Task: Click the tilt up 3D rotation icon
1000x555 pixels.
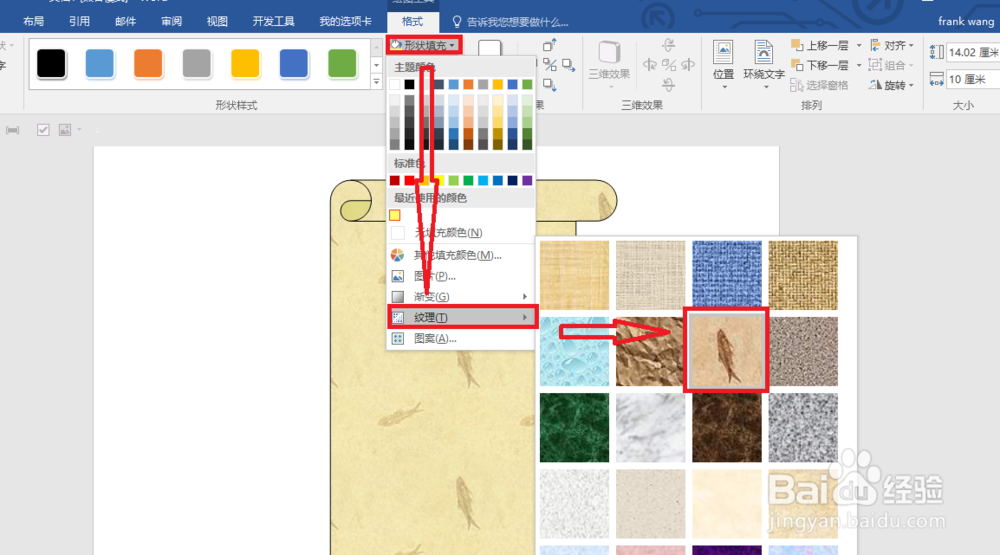Action: pyautogui.click(x=668, y=45)
